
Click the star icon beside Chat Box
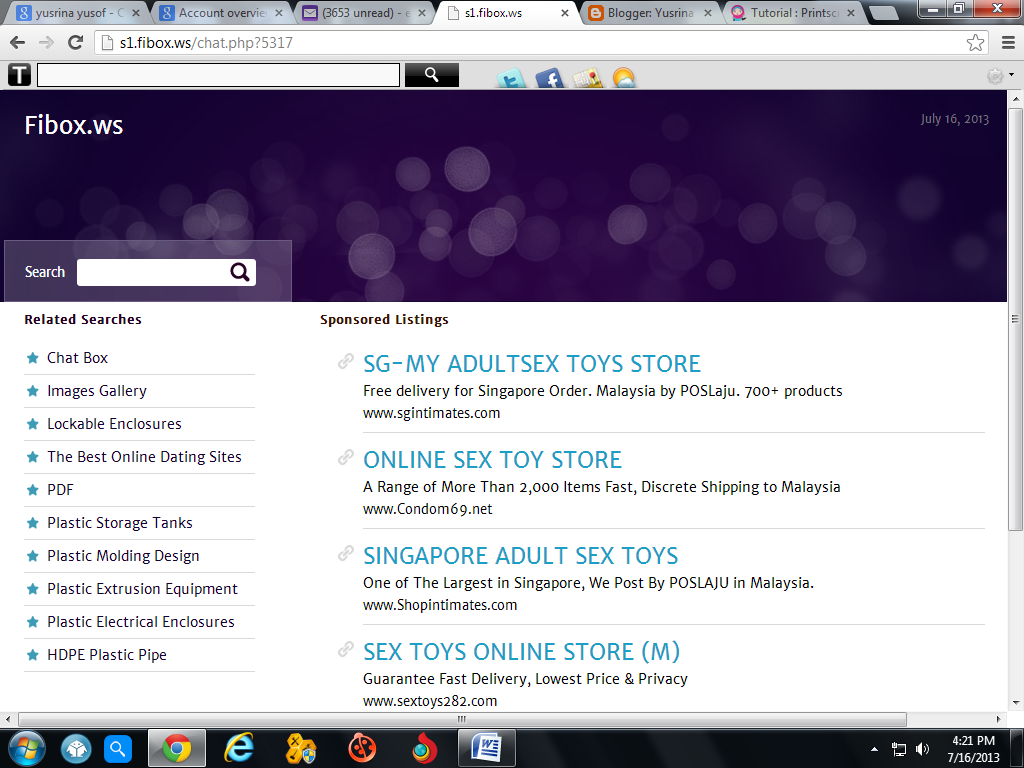(33, 358)
